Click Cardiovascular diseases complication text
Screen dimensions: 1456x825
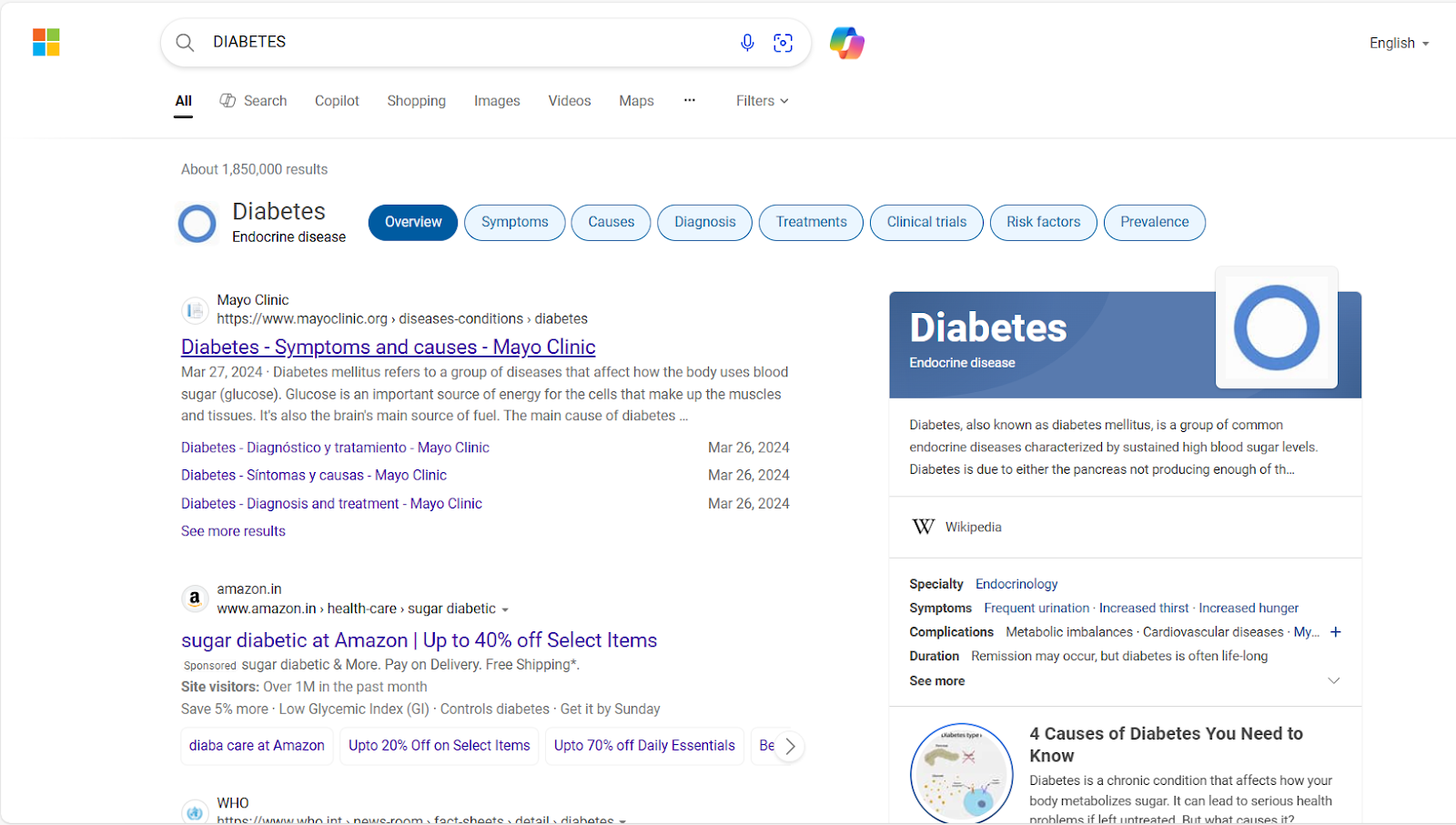(x=1213, y=632)
